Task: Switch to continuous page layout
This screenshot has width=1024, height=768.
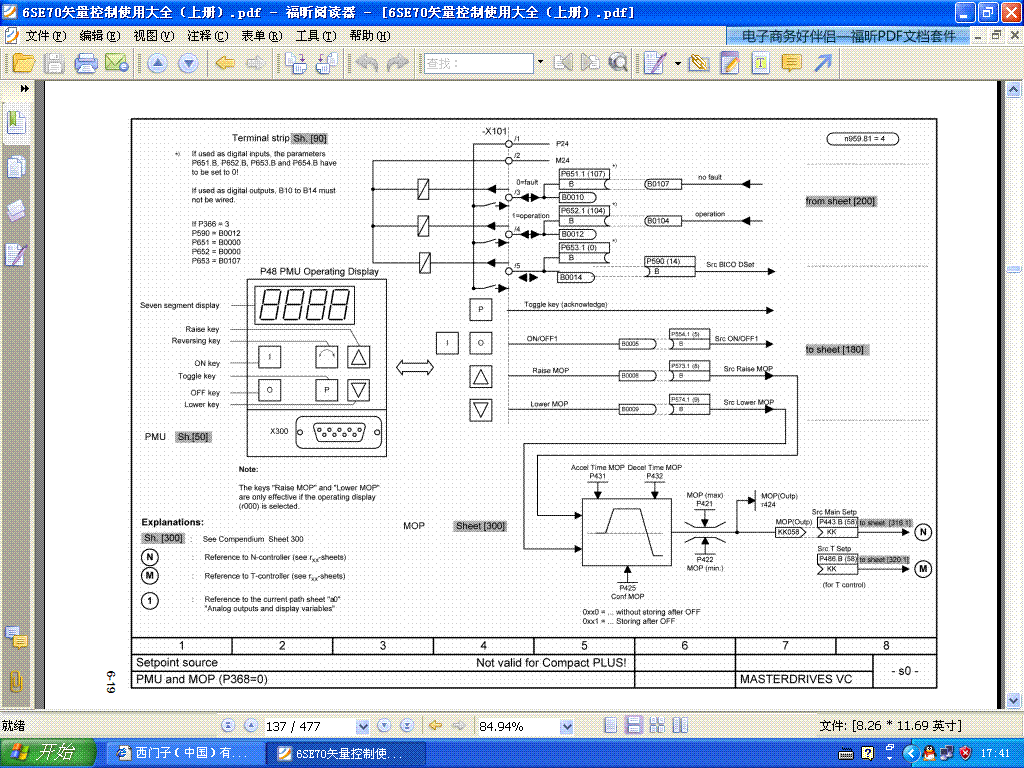Action: (x=633, y=725)
